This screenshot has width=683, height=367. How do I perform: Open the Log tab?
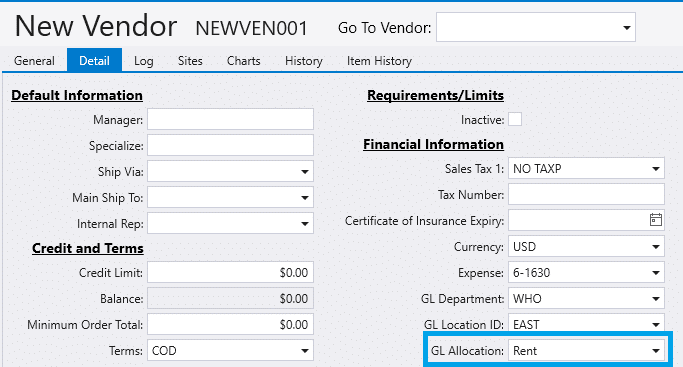tap(143, 61)
